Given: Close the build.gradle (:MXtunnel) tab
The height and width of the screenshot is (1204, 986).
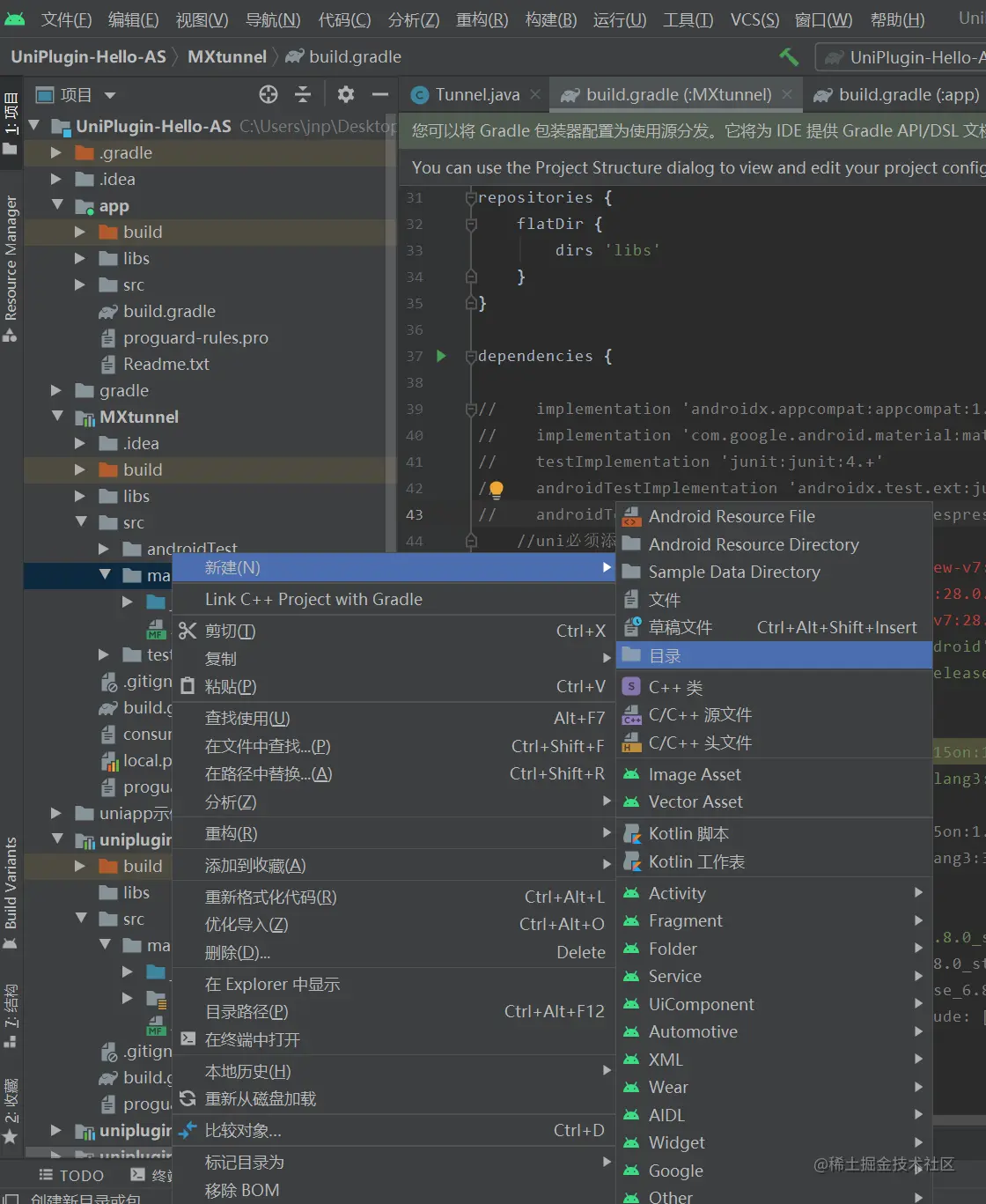Looking at the screenshot, I should tap(787, 94).
